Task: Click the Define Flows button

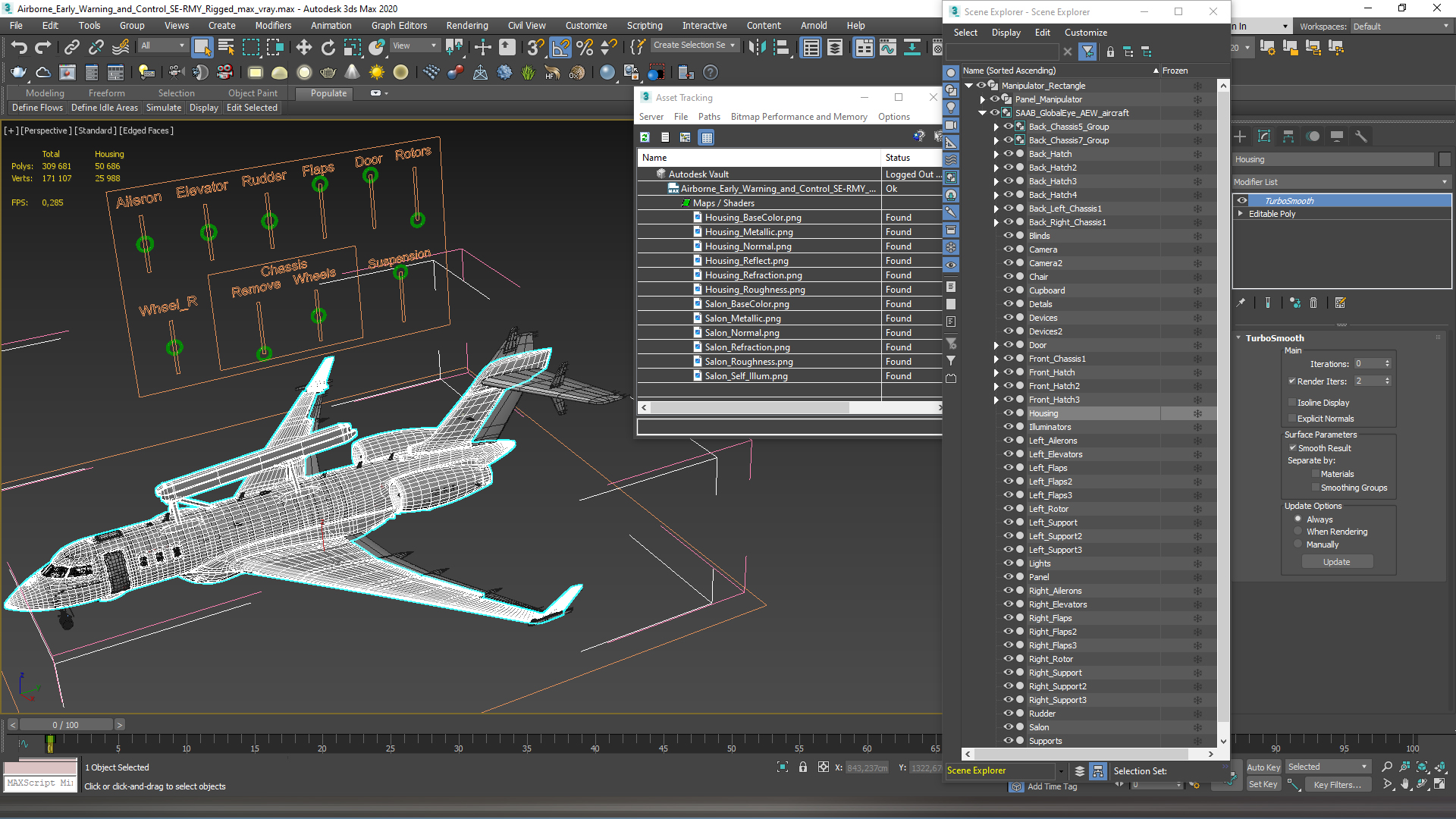Action: pos(37,108)
